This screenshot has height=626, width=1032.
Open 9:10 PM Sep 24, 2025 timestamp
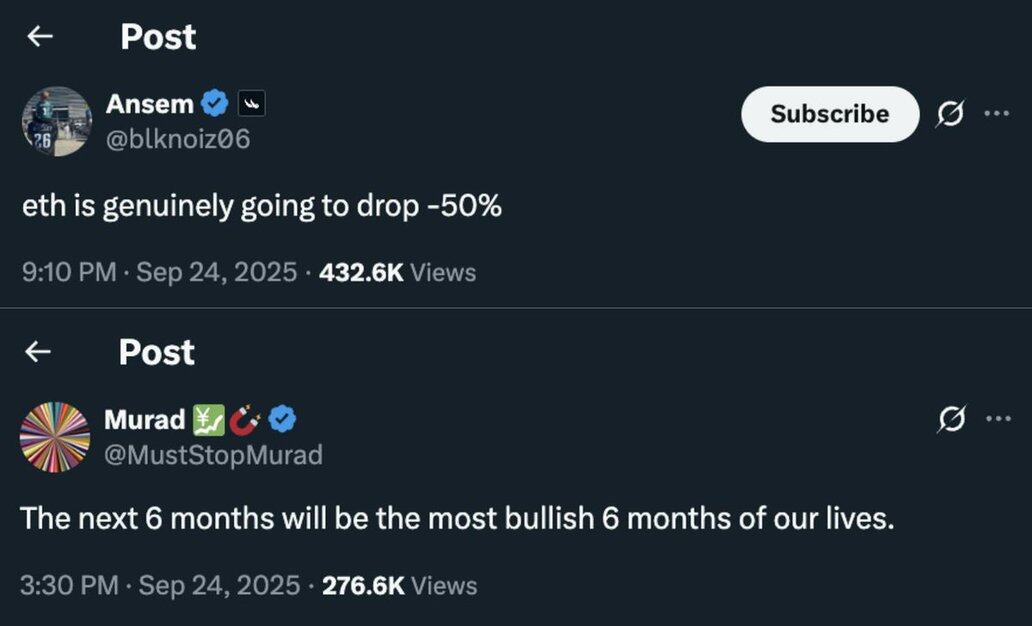coord(160,272)
